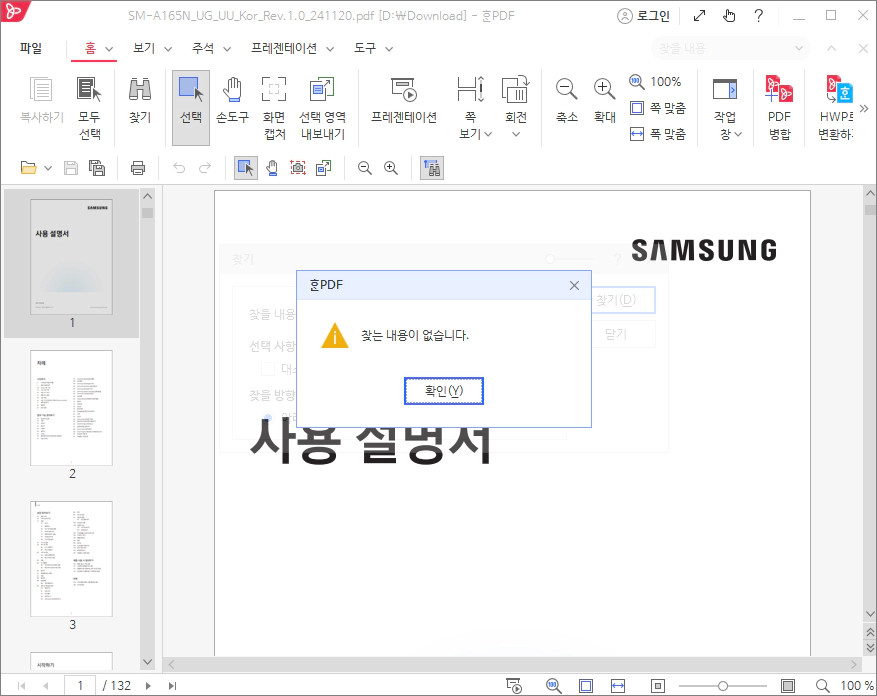
Task: Close the 한PDF message dialog
Action: [574, 285]
